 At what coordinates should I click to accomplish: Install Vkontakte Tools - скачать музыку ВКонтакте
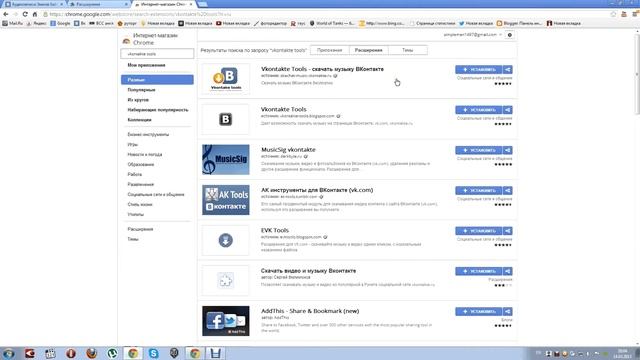(479, 70)
